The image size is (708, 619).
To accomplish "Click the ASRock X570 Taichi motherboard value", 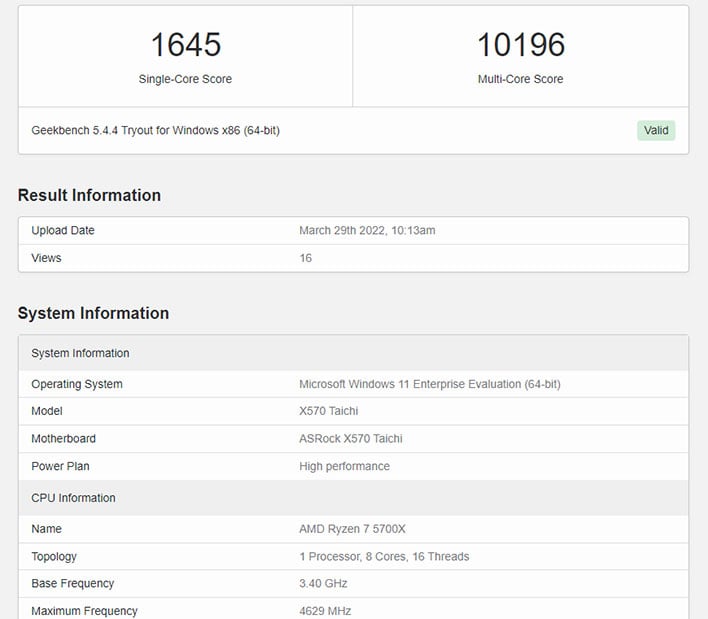I will 351,438.
